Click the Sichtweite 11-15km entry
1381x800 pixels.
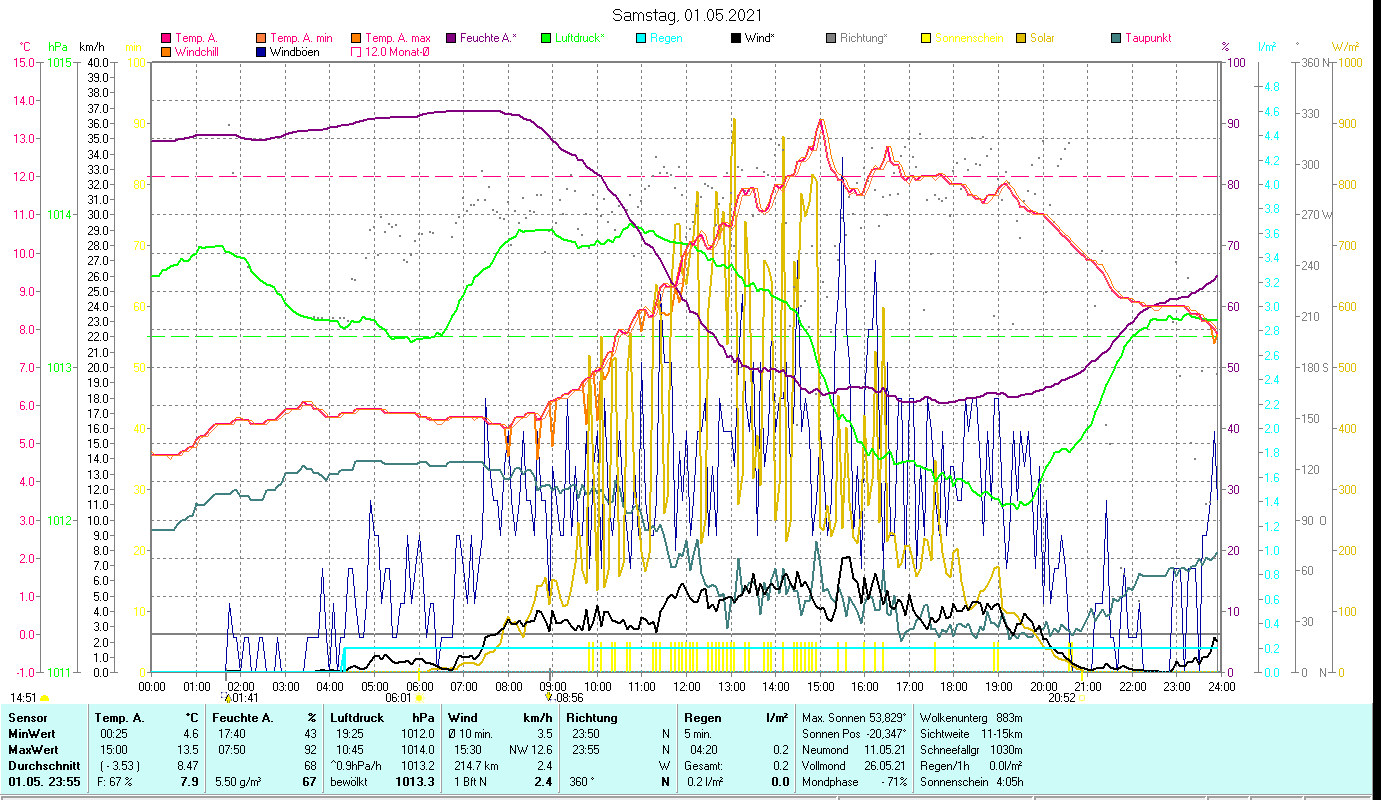pyautogui.click(x=971, y=733)
